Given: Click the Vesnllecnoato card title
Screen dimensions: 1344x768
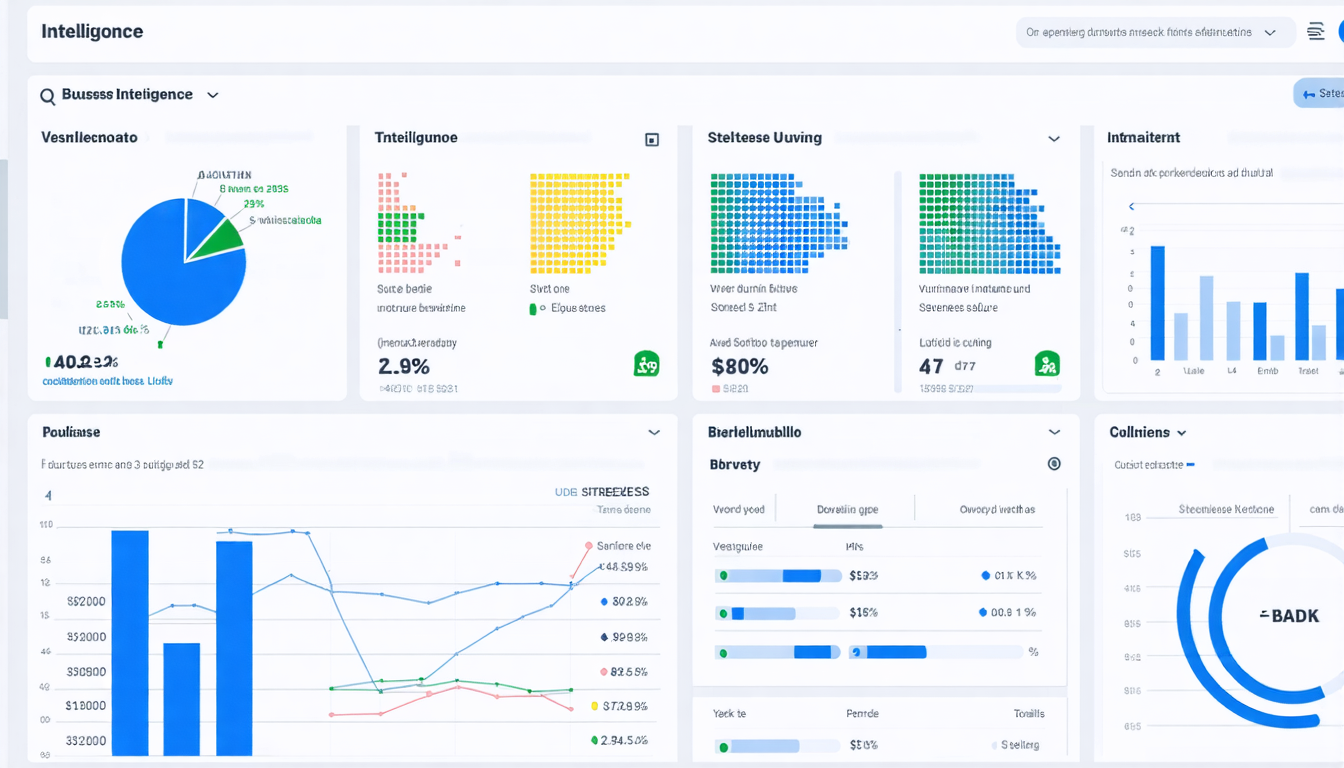Looking at the screenshot, I should point(89,138).
